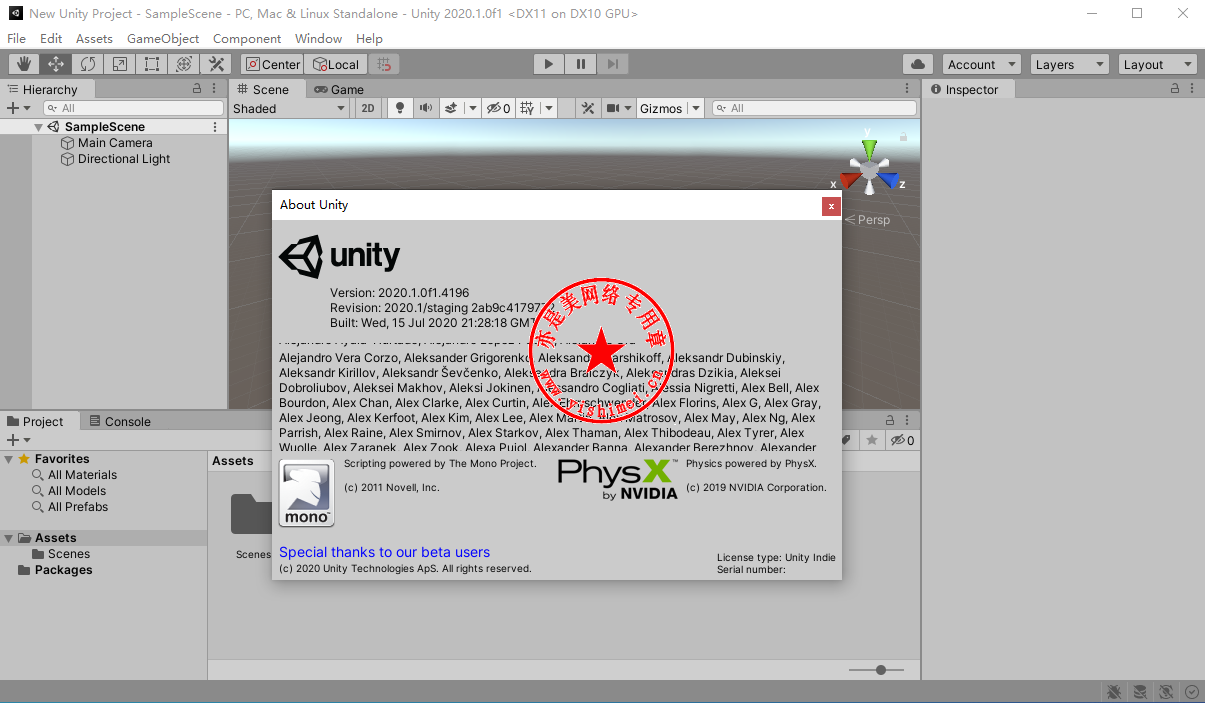Click the red X axis gizmo cone
Viewport: 1205px width, 703px height.
pos(849,180)
